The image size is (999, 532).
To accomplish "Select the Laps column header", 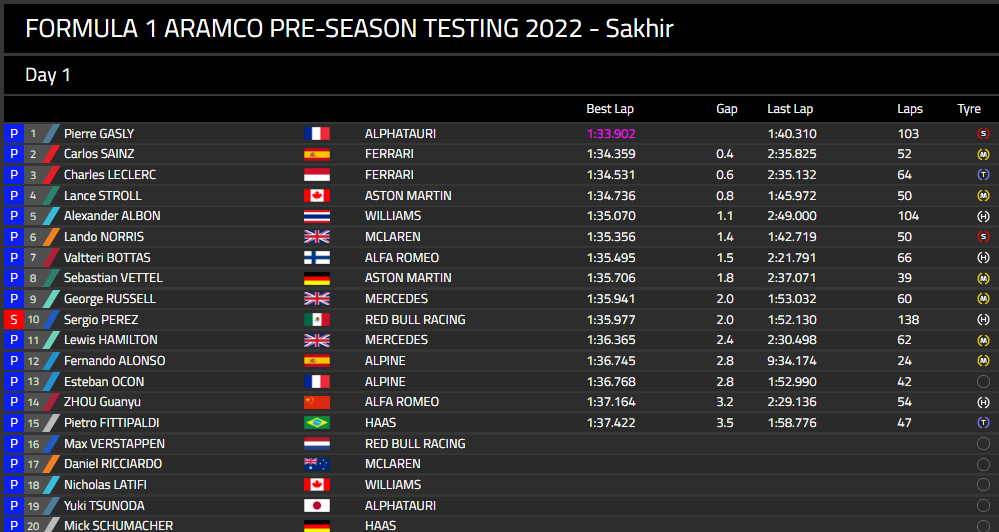I will pyautogui.click(x=910, y=109).
